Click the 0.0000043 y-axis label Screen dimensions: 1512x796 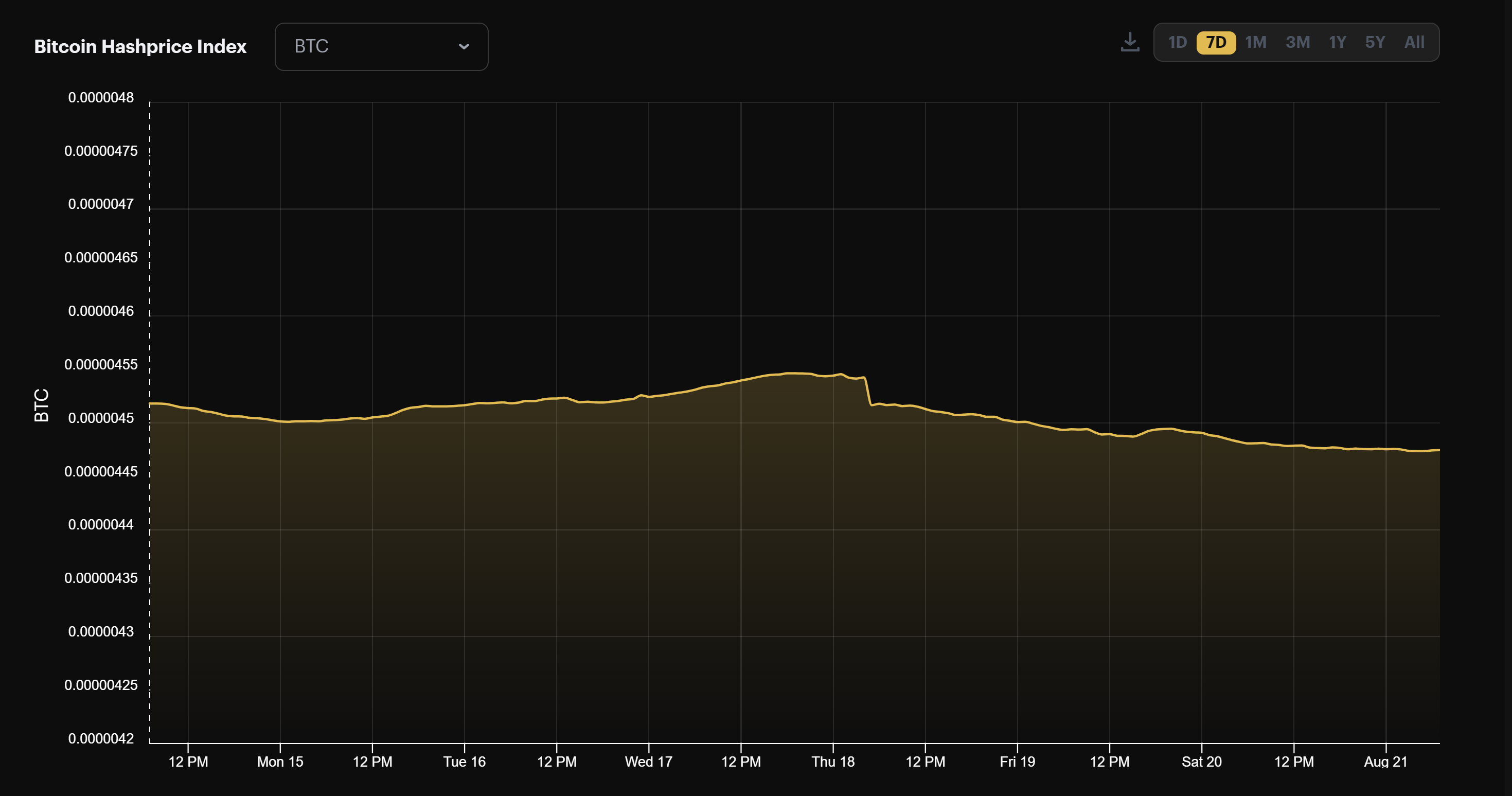point(101,632)
